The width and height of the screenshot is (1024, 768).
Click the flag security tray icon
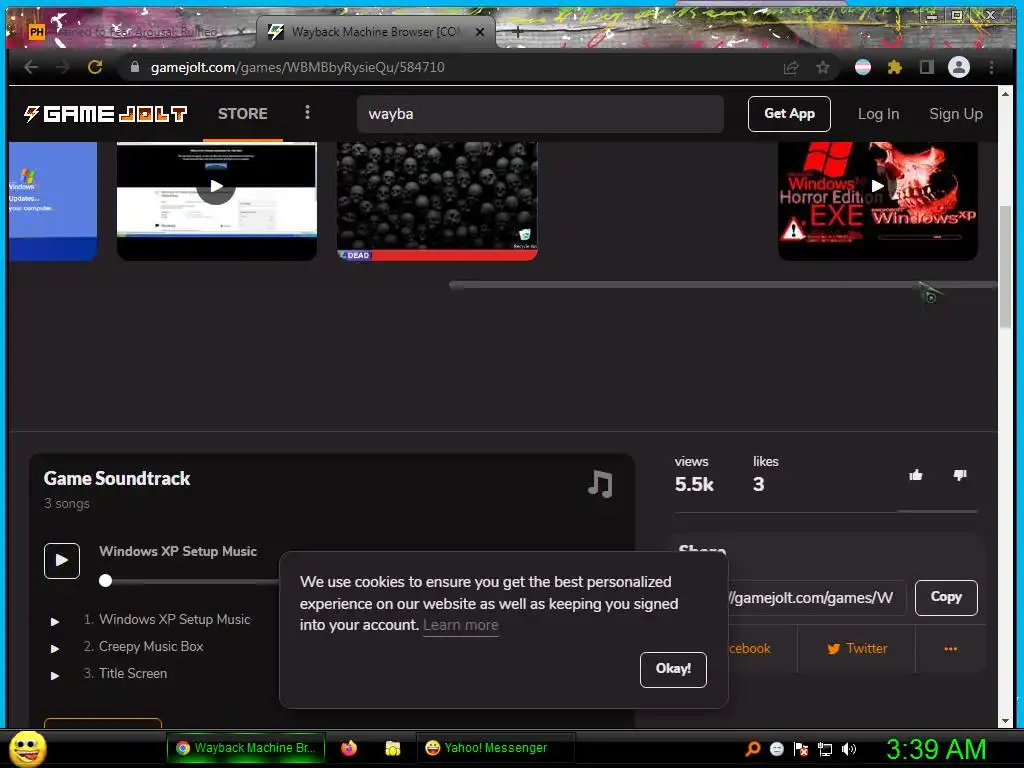[x=801, y=749]
